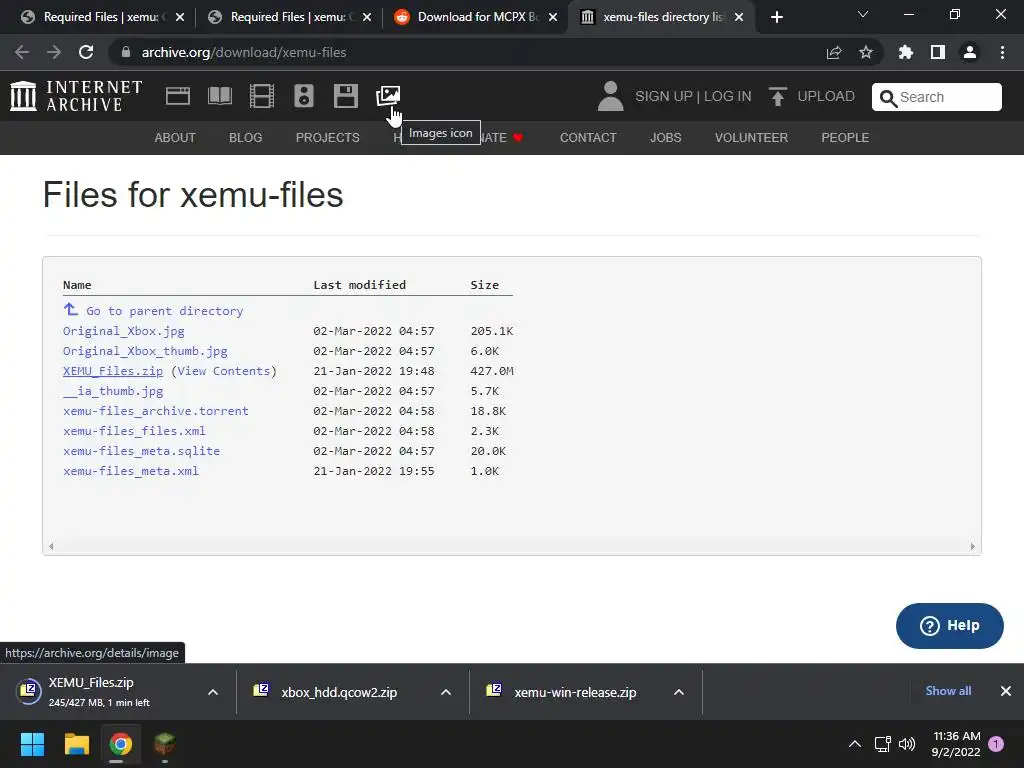Viewport: 1024px width, 768px height.
Task: Open xemu-files_meta.sqlite link
Action: pyautogui.click(x=141, y=451)
